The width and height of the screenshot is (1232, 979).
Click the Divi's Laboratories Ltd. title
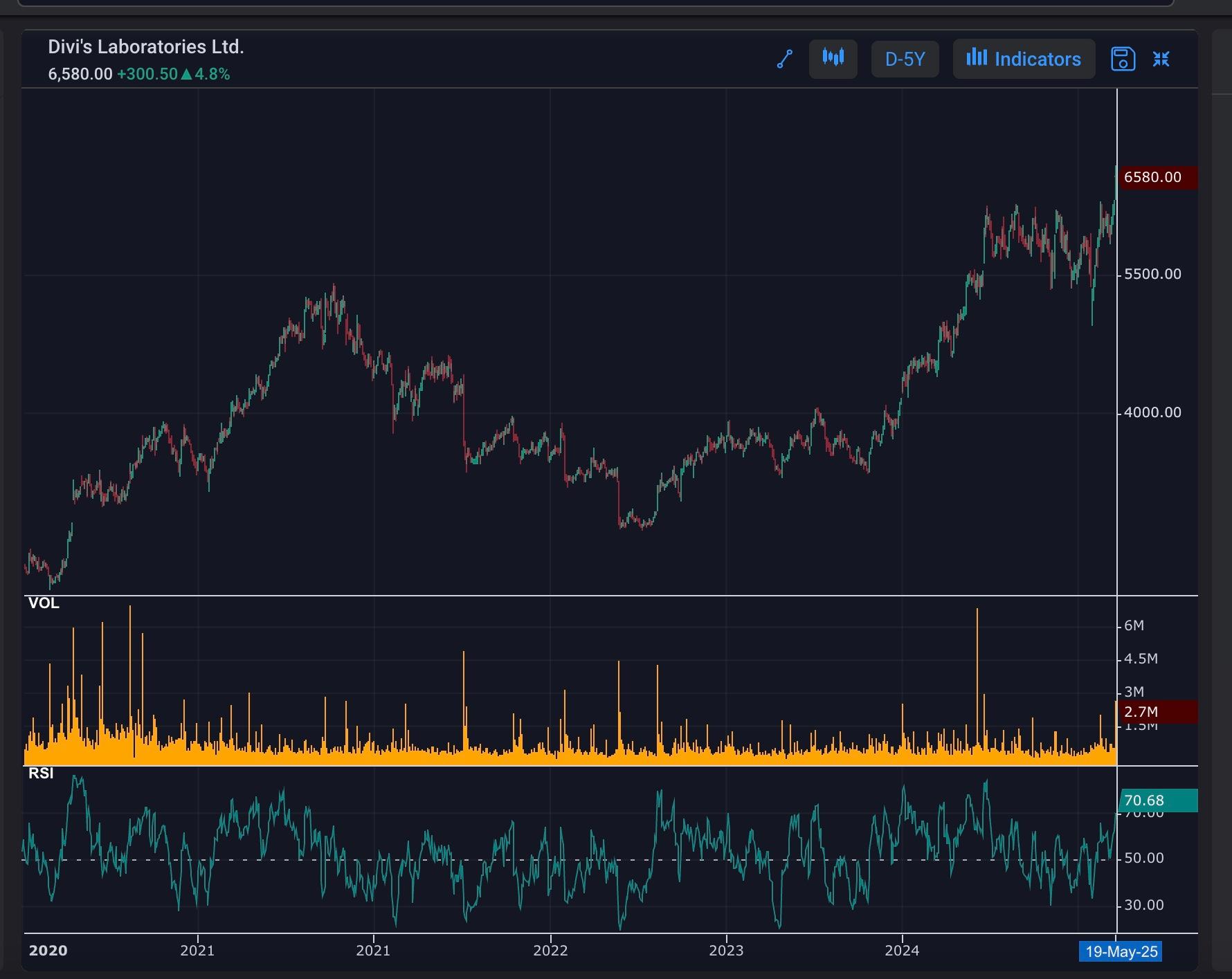pyautogui.click(x=146, y=47)
